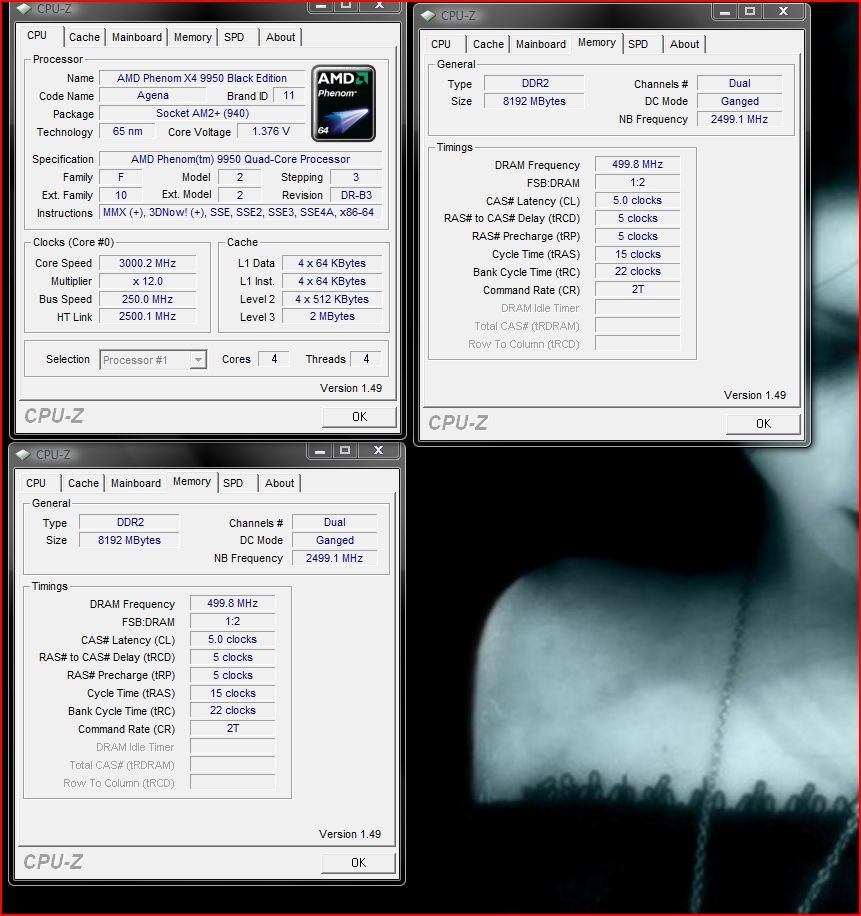Minimize the CPU tab window
The height and width of the screenshot is (916, 861).
point(320,5)
